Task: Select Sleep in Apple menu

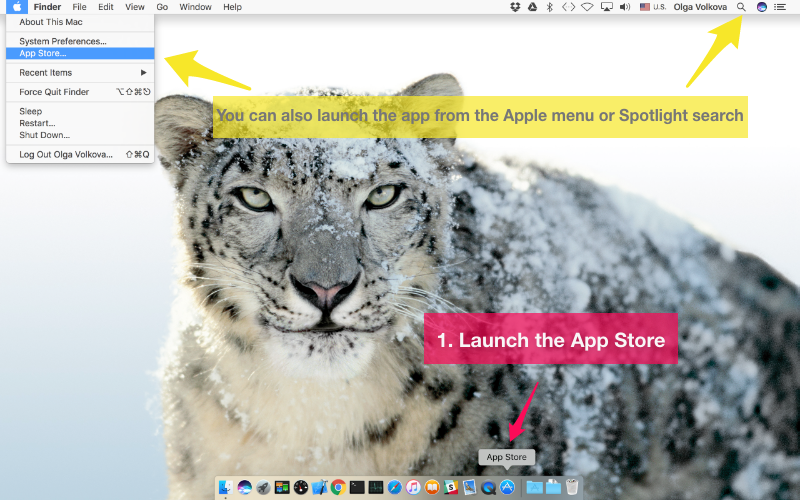Action: [x=80, y=111]
